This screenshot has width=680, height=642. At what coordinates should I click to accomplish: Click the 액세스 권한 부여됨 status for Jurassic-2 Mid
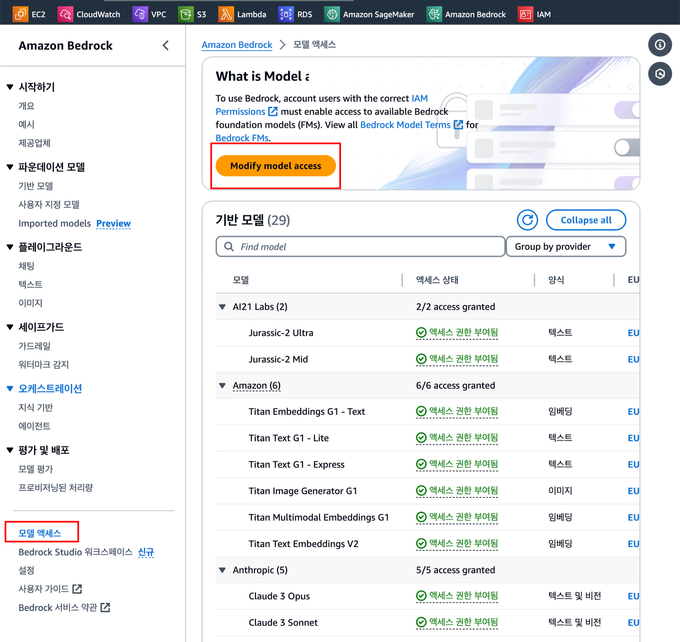457,359
